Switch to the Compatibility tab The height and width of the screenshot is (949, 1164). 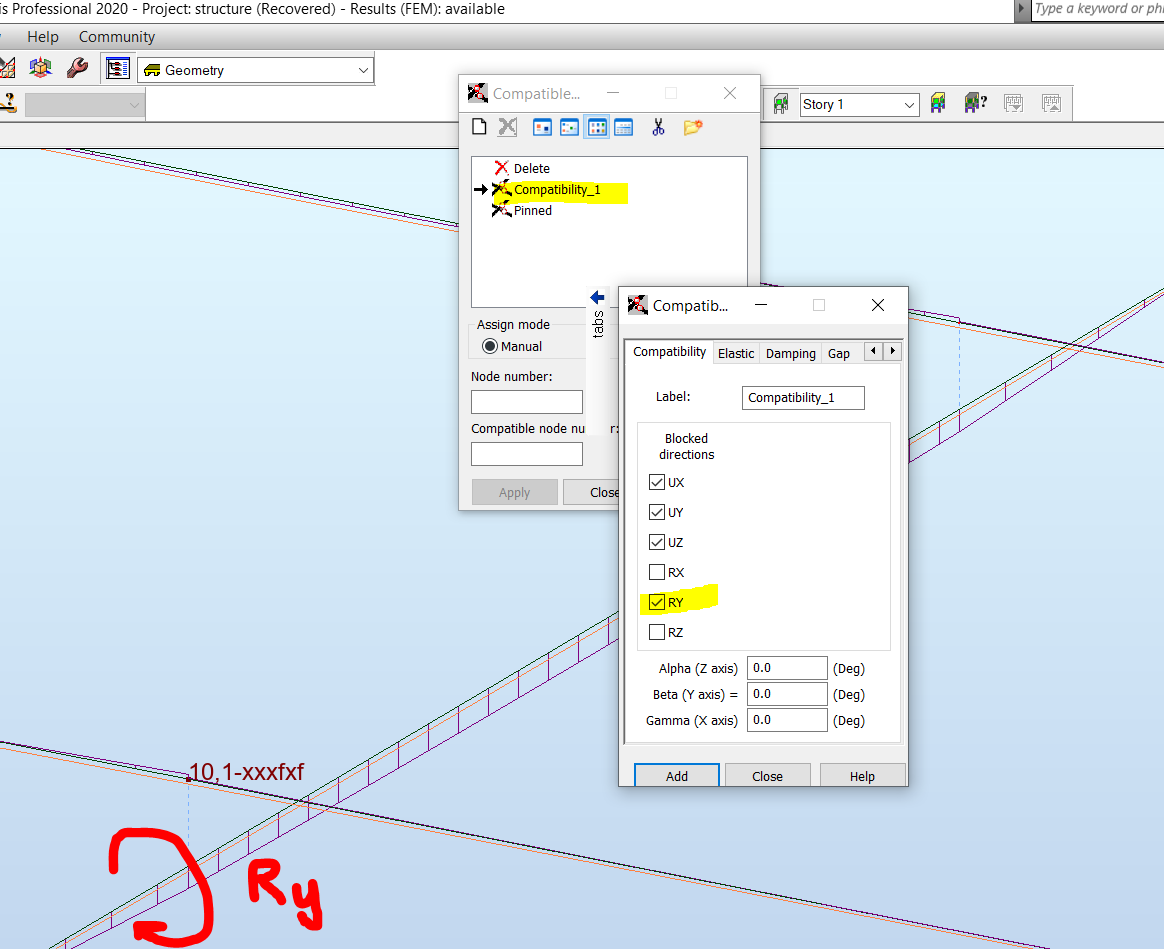pos(670,352)
